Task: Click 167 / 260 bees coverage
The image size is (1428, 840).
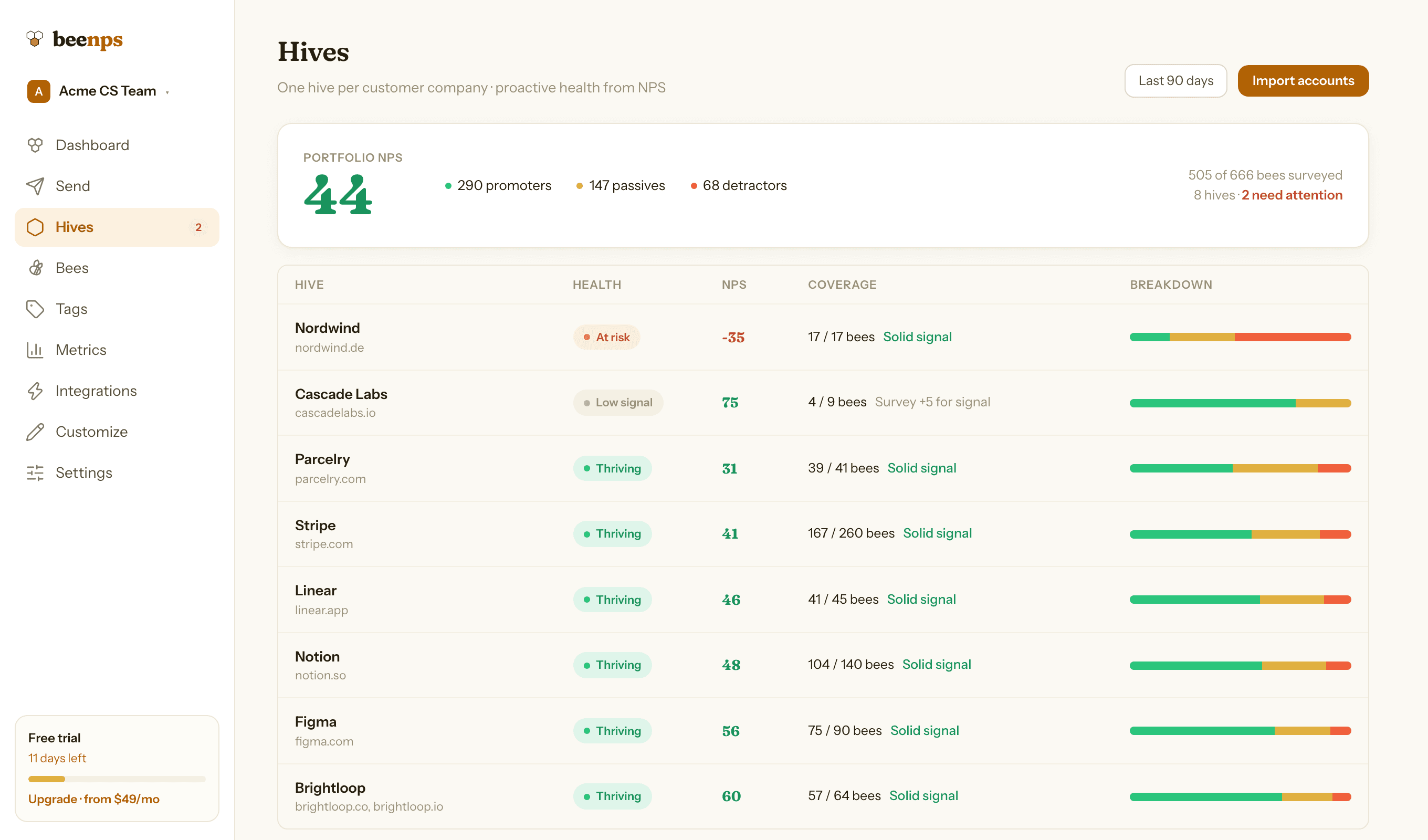Action: 851,533
